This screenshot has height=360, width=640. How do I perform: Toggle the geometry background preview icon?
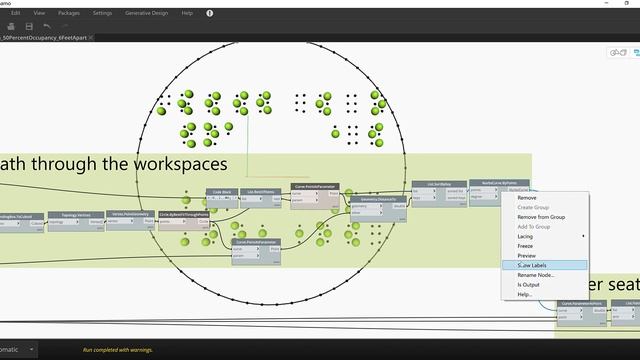(x=618, y=53)
